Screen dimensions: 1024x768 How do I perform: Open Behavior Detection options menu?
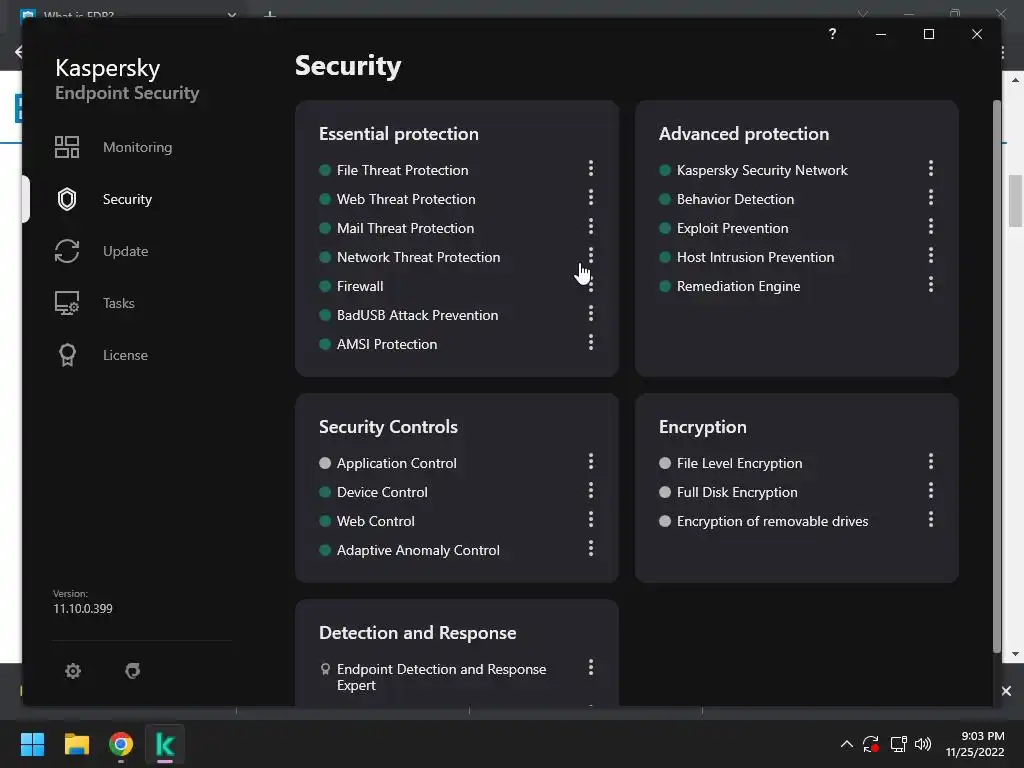coord(931,197)
